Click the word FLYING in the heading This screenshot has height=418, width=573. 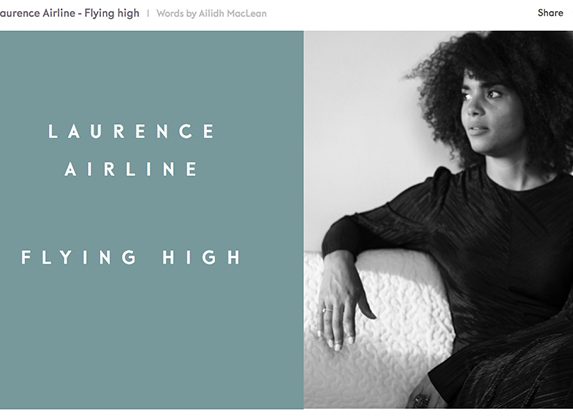point(79,257)
